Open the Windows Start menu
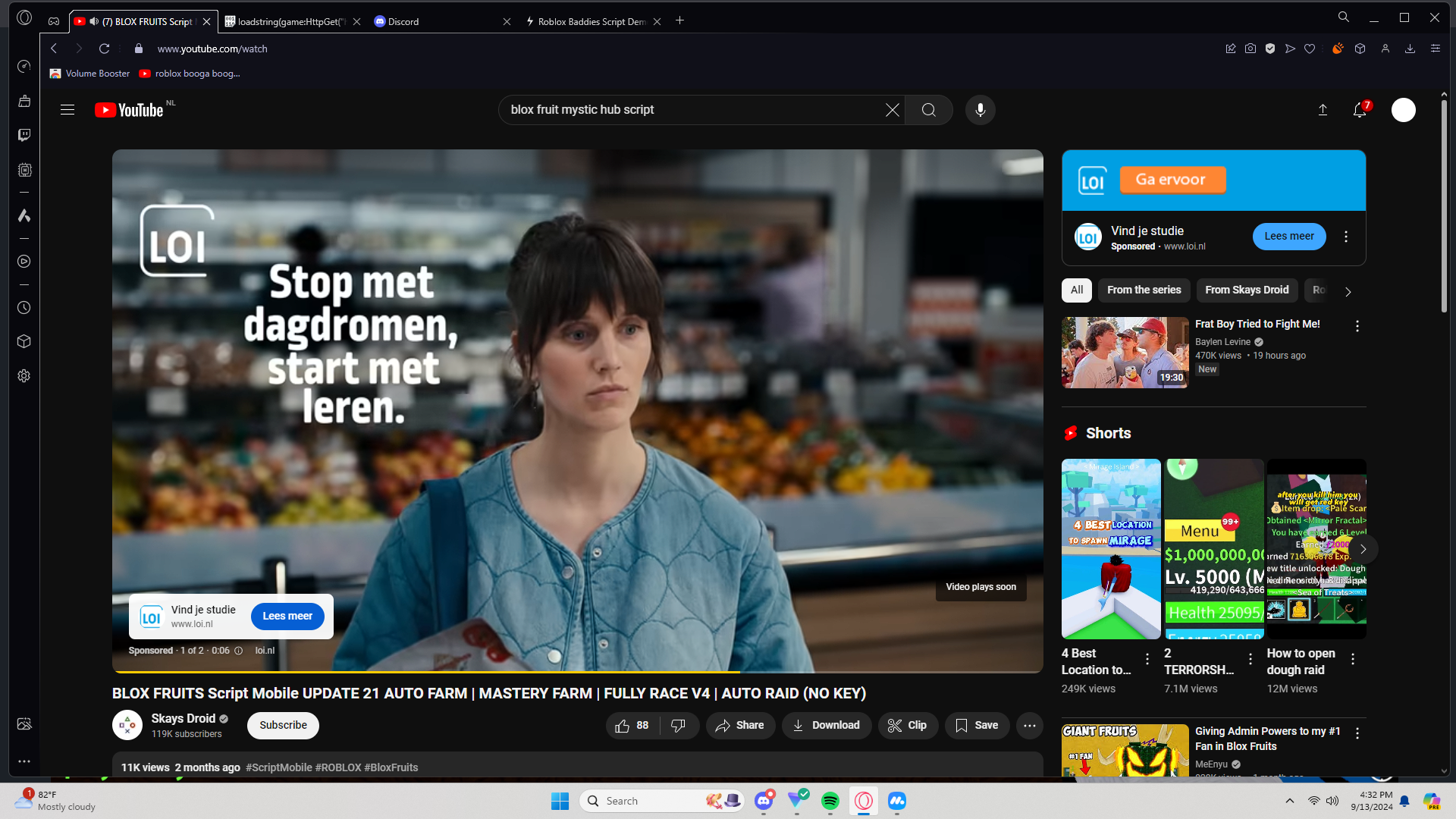Image resolution: width=1456 pixels, height=819 pixels. pos(560,801)
